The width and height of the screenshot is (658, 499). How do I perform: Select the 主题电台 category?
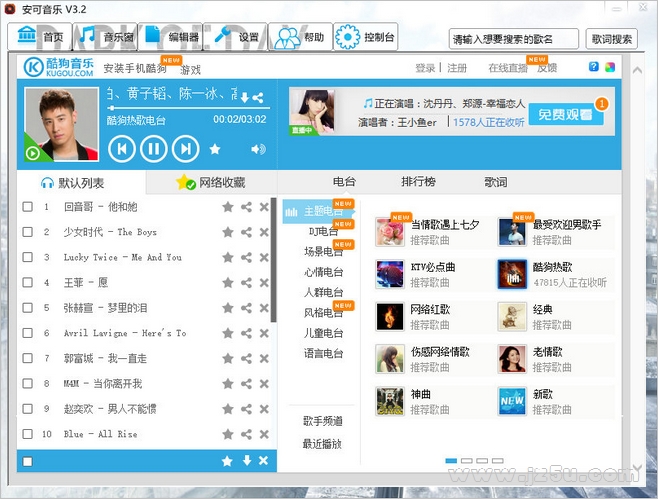319,211
